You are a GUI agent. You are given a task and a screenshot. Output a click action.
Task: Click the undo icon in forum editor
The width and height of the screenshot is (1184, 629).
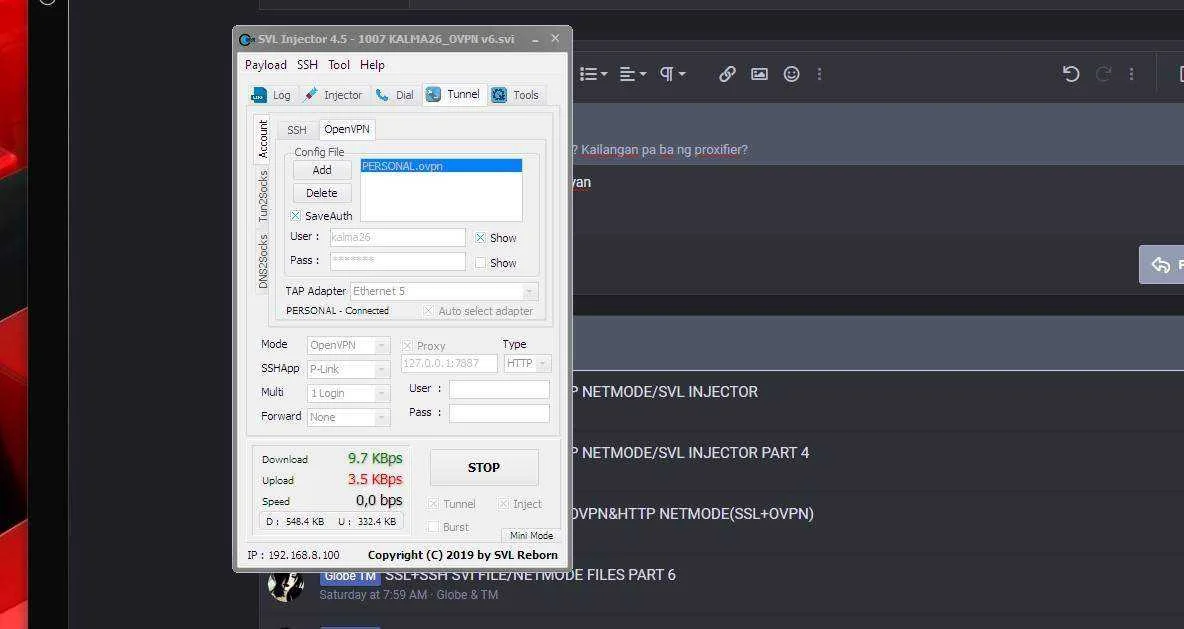point(1071,74)
